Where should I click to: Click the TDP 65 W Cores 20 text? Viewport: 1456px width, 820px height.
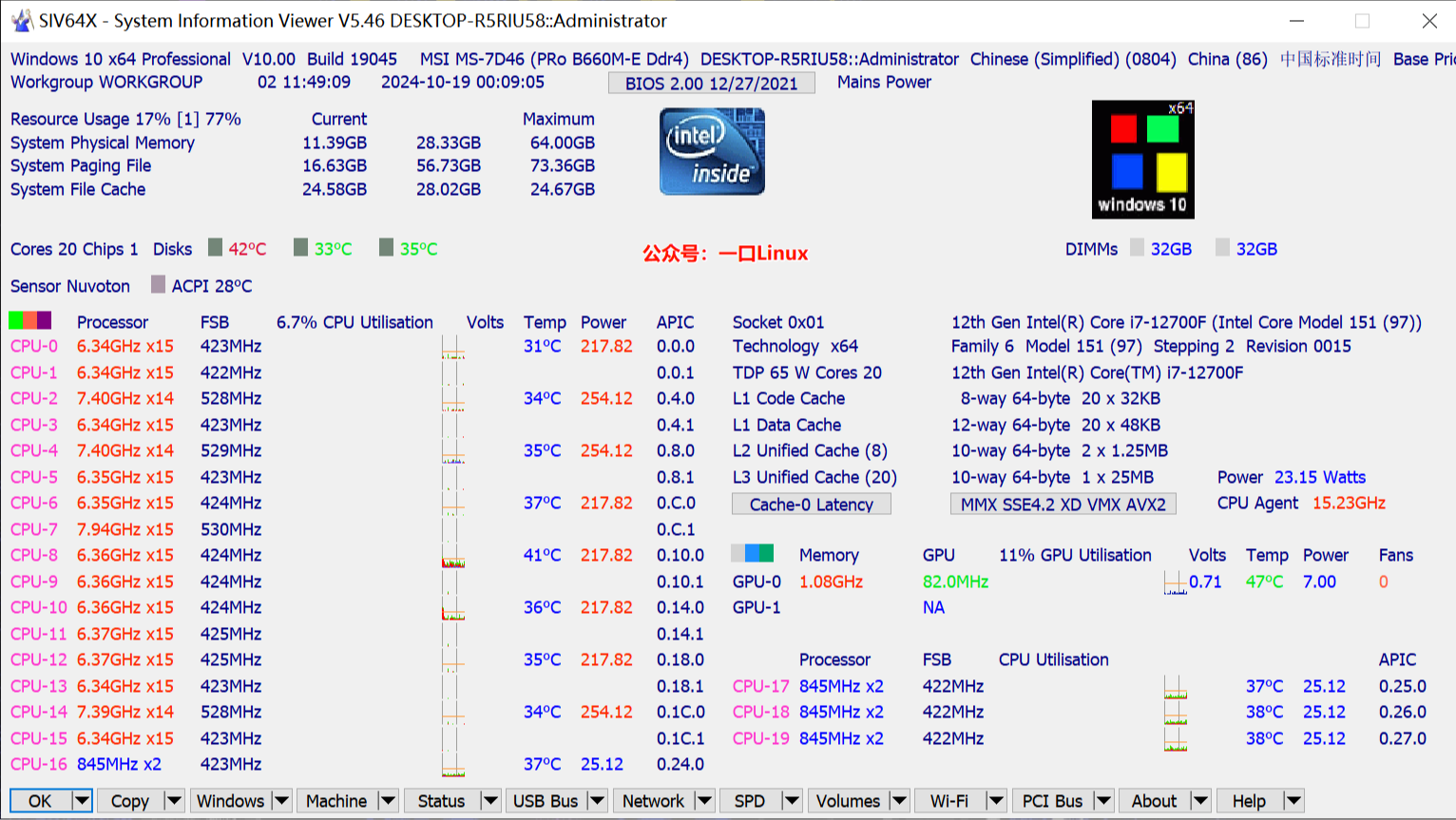click(x=807, y=372)
